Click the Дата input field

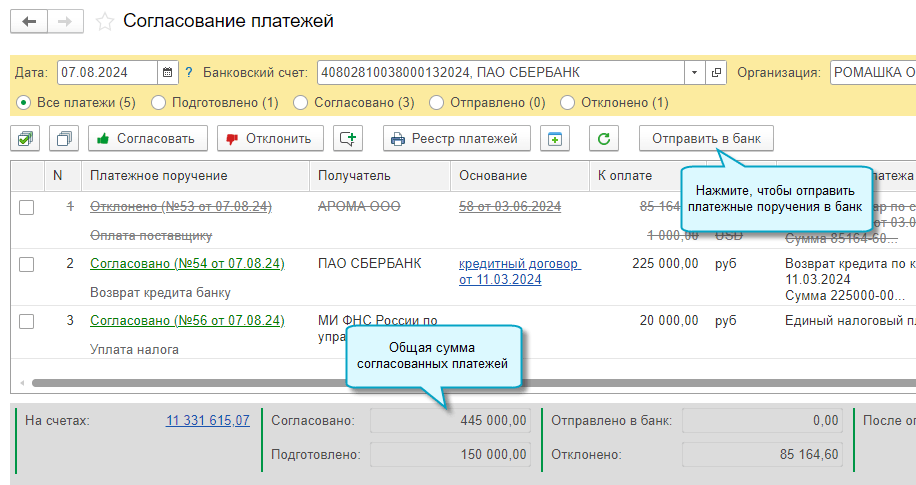click(x=107, y=72)
